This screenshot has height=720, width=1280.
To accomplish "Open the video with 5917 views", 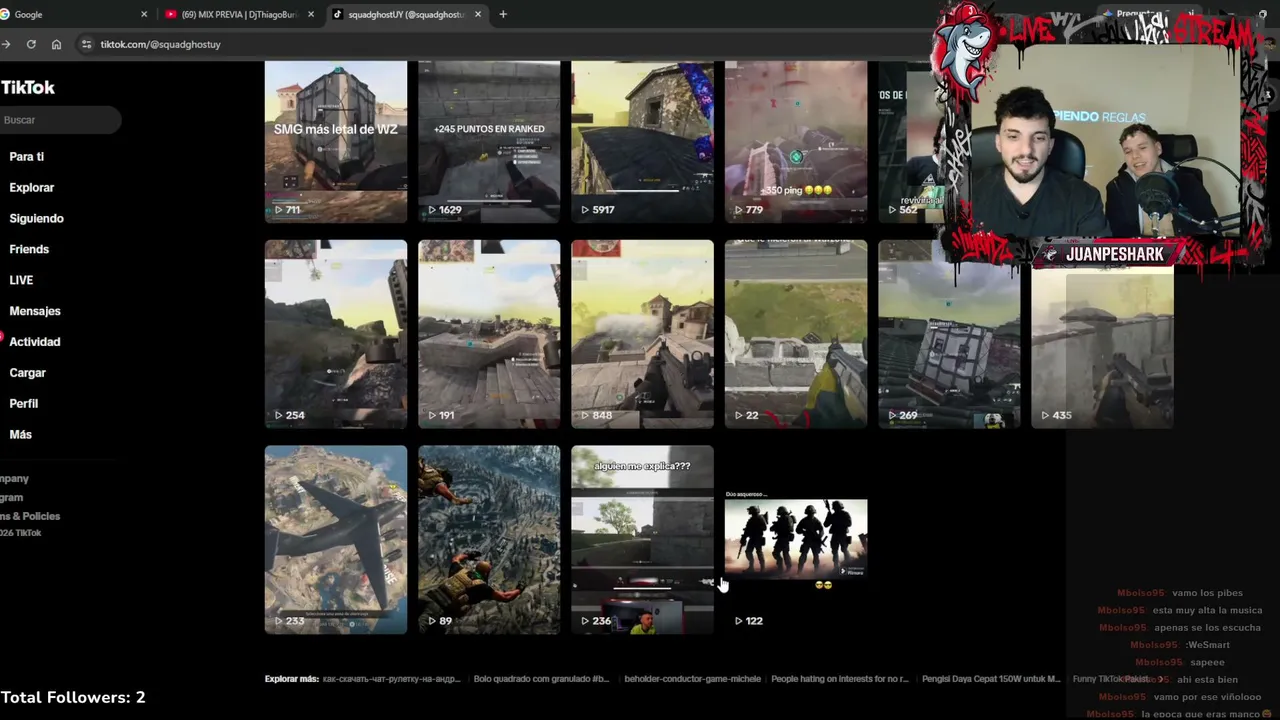I will (642, 141).
